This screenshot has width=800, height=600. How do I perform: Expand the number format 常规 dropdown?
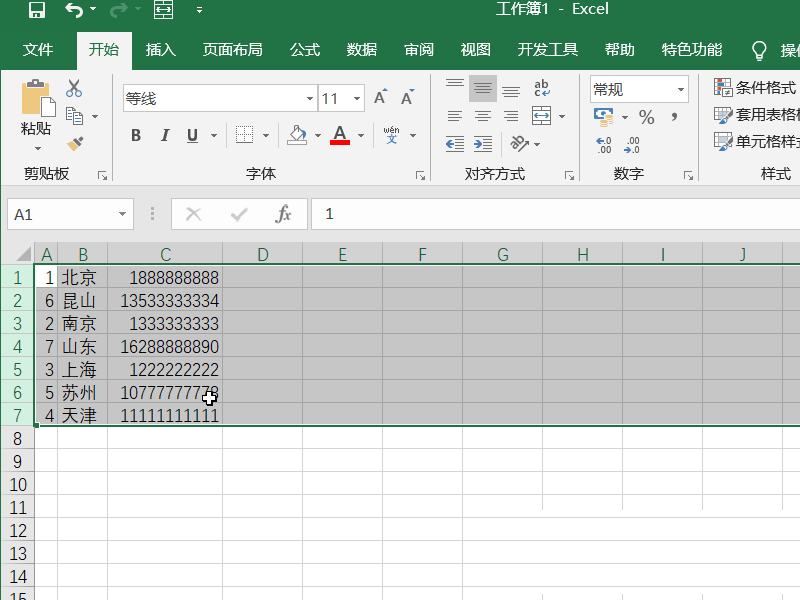pyautogui.click(x=681, y=89)
